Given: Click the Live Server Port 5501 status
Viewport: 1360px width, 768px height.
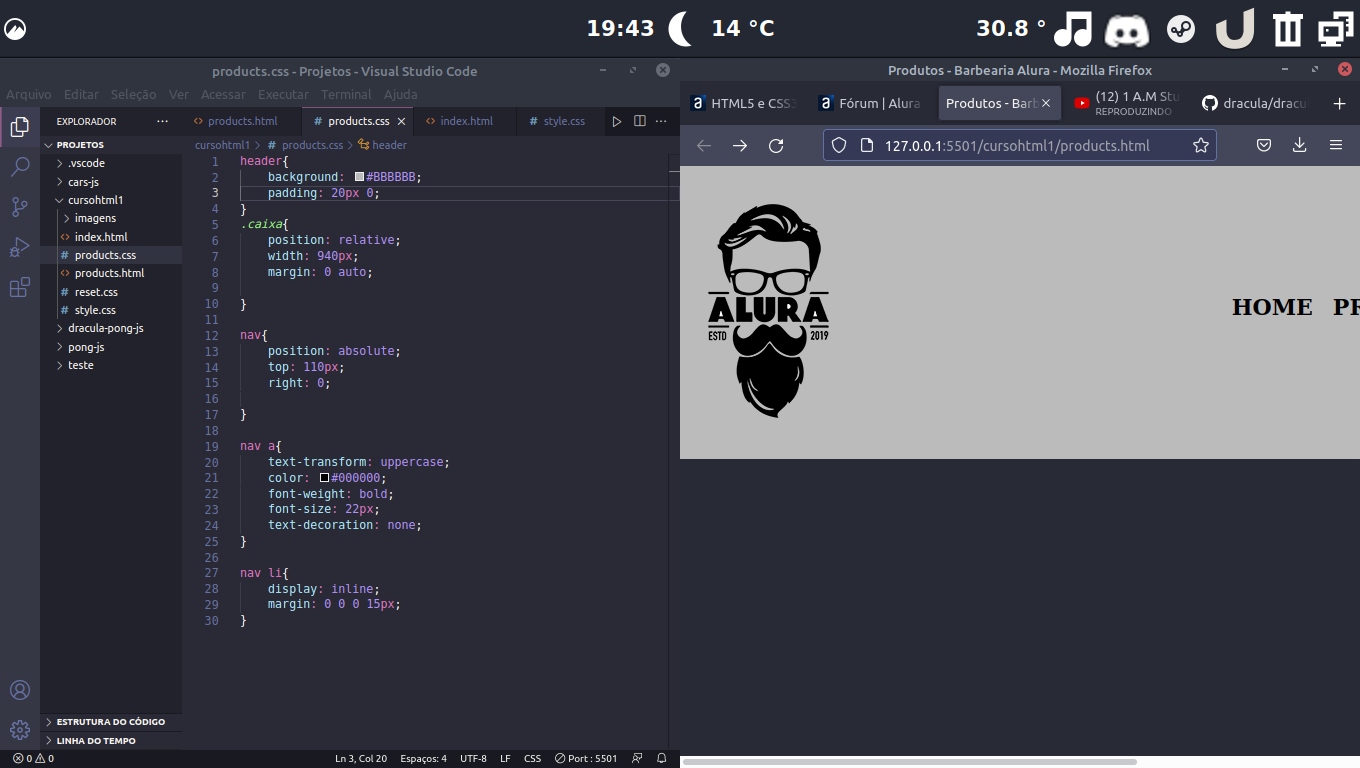Looking at the screenshot, I should pos(586,758).
